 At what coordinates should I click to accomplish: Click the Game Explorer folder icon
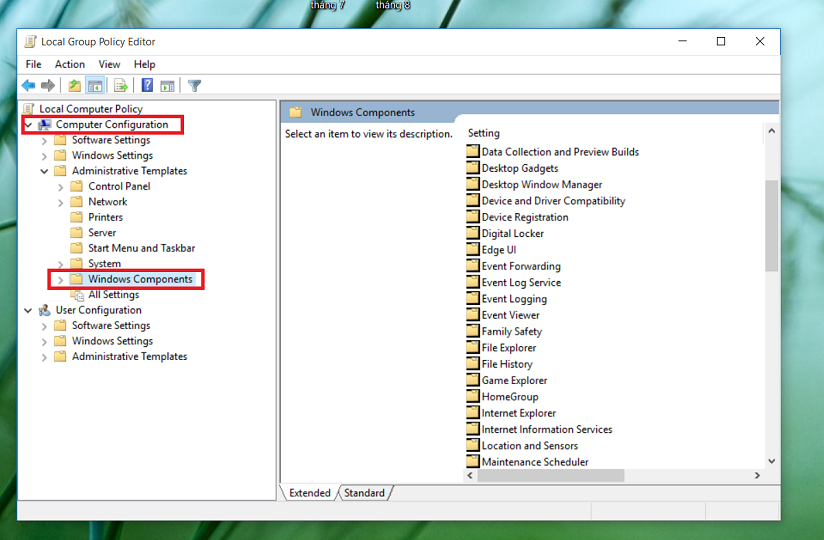click(473, 379)
